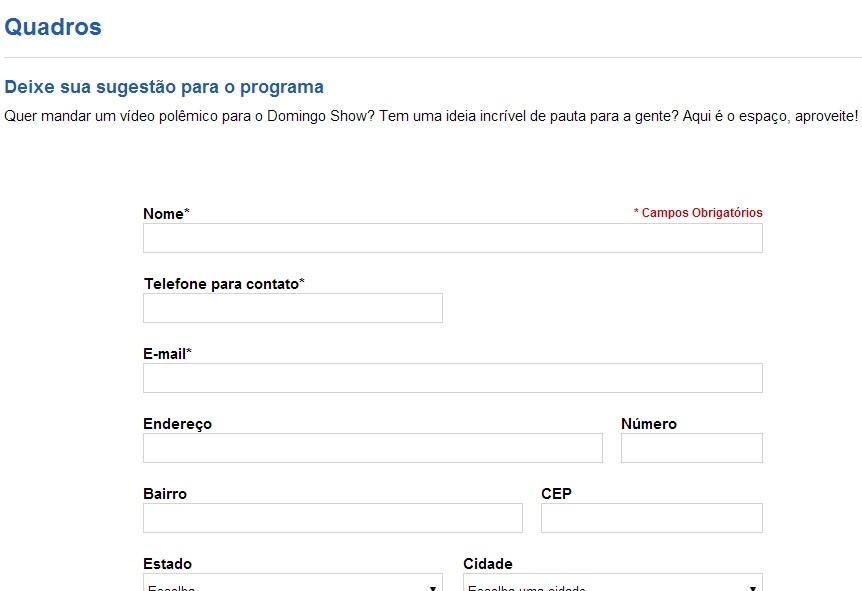Click the 'Telefone para contato' label
This screenshot has height=591, width=862.
222,284
